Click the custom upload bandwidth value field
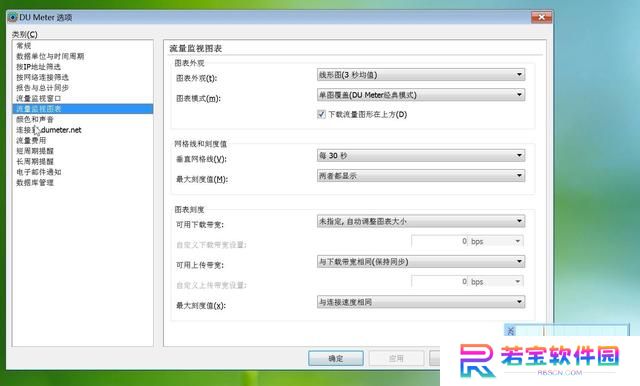This screenshot has height=386, width=640. [x=439, y=282]
